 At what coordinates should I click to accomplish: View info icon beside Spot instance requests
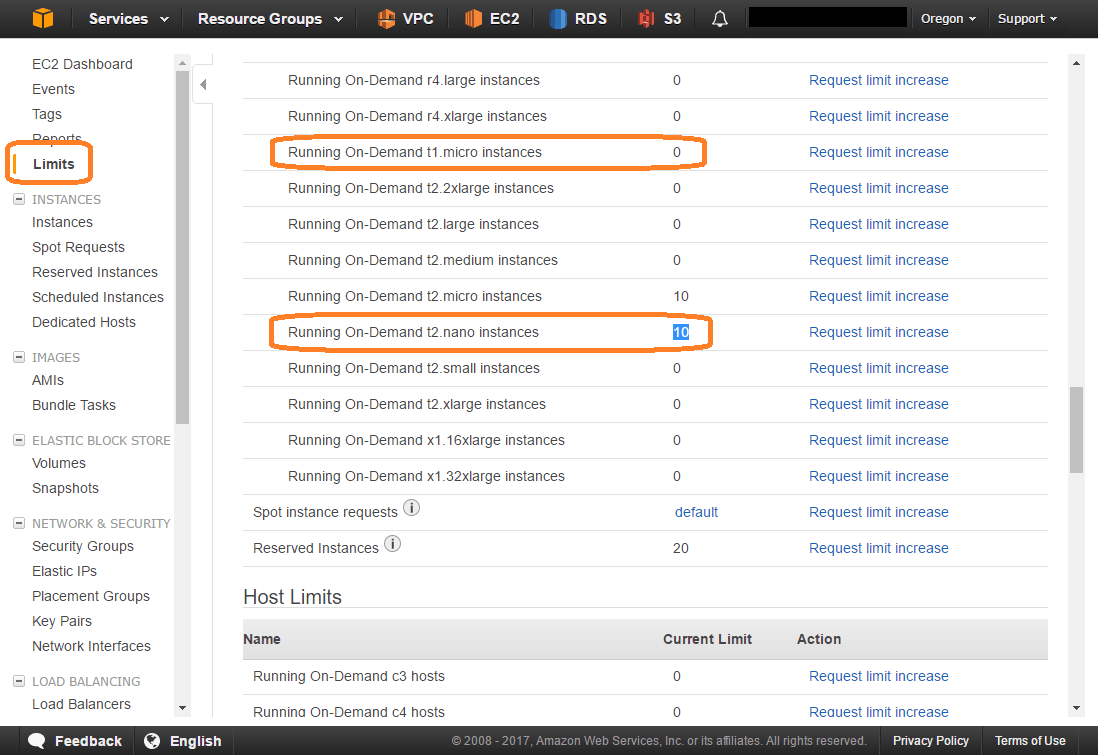click(x=411, y=507)
